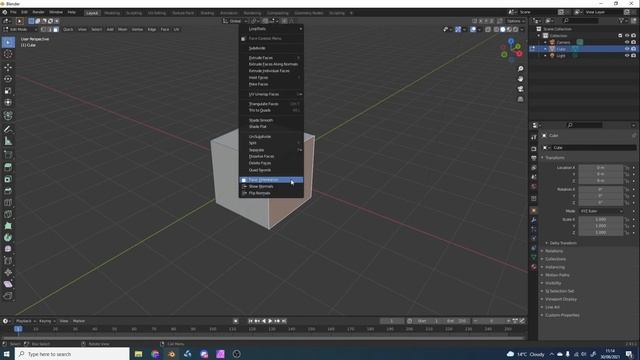640x360 pixels.
Task: Choose Subdivide in context menu
Action: [271, 48]
